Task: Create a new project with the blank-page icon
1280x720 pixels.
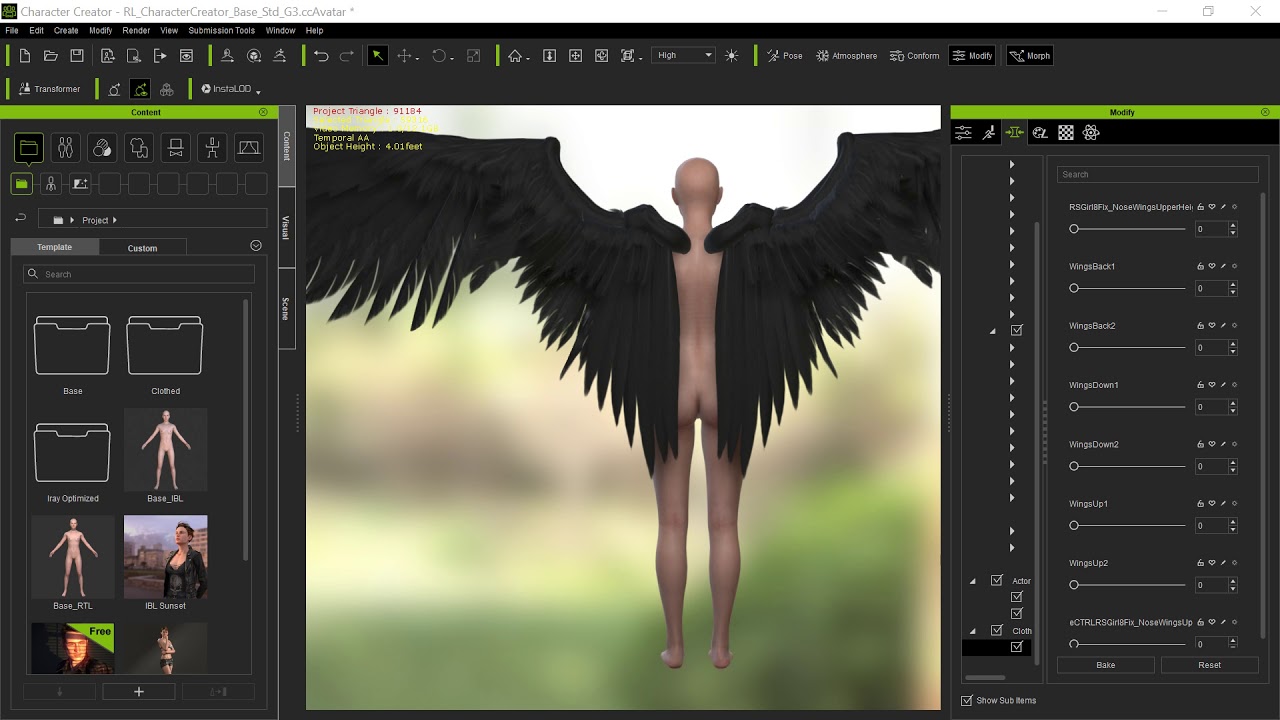Action: click(x=25, y=56)
